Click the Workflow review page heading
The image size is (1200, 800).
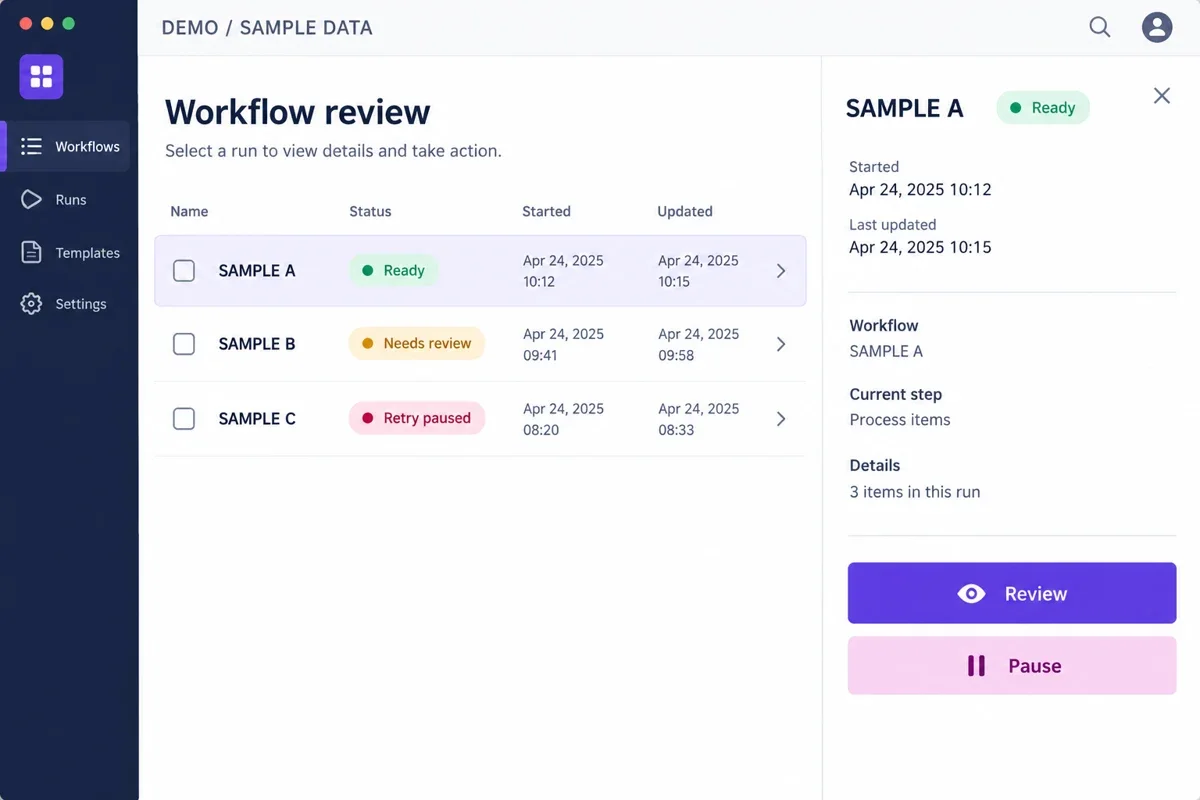tap(298, 111)
